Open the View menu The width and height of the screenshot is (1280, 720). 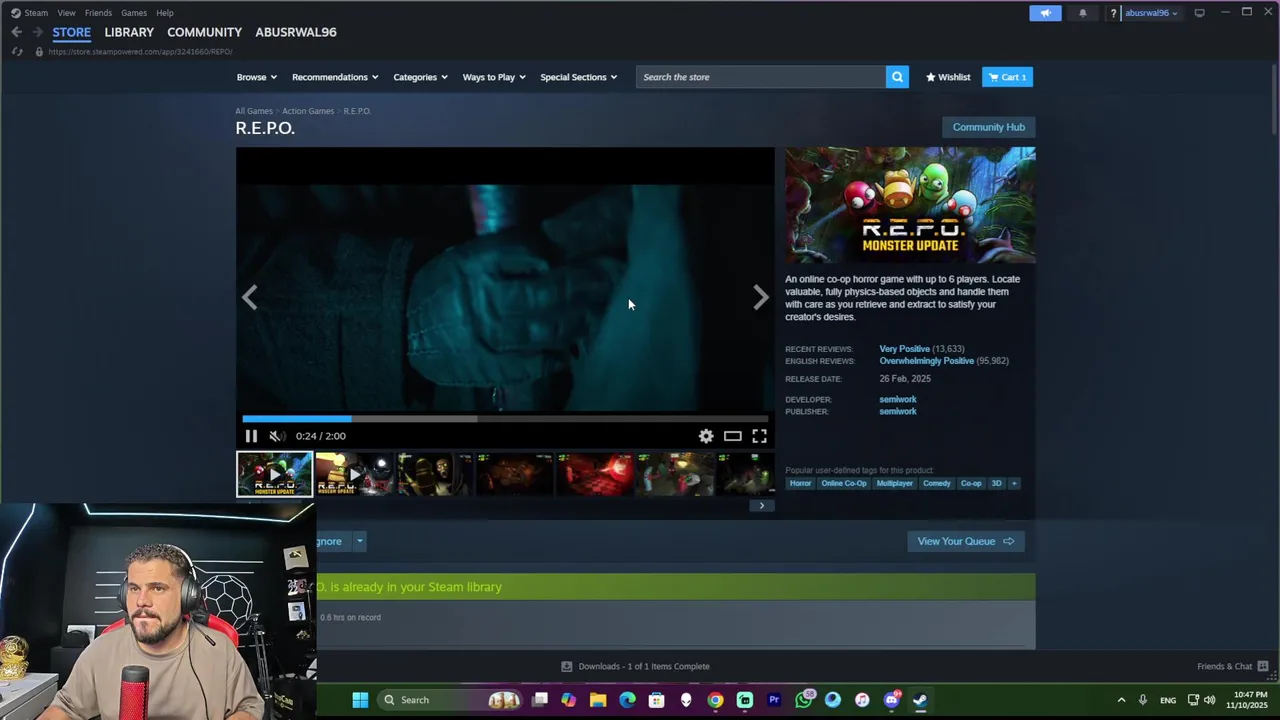(66, 13)
